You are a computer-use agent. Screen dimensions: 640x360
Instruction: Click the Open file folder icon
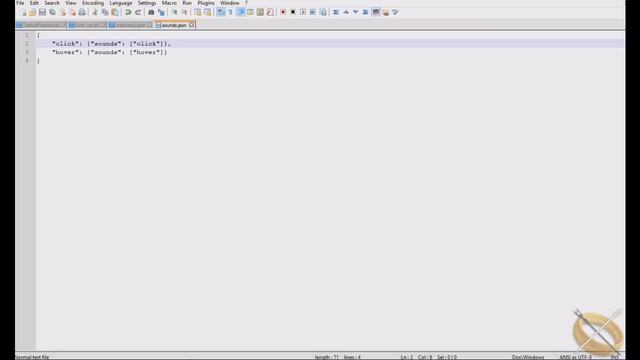[33, 12]
